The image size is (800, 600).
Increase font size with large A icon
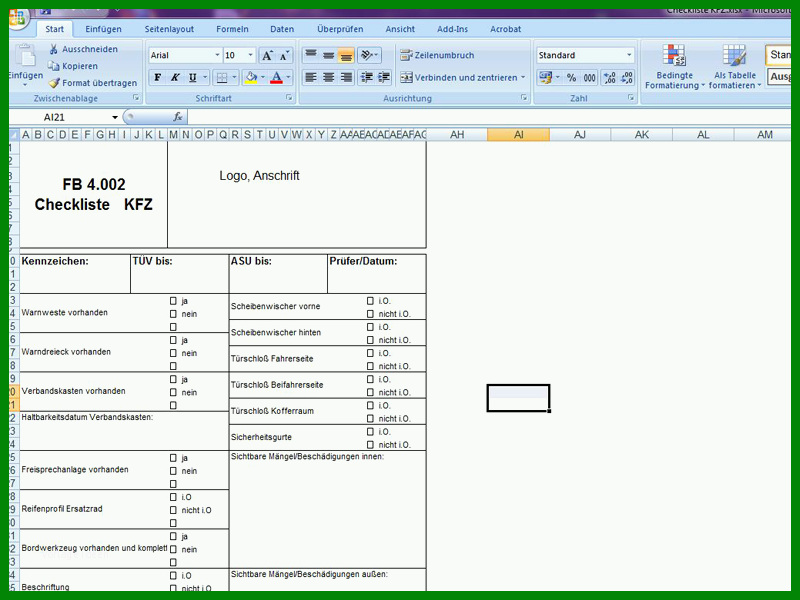click(x=267, y=56)
